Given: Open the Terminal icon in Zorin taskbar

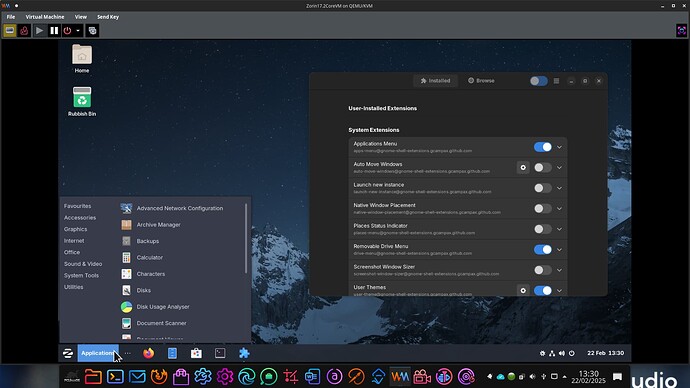Looking at the screenshot, I should pos(220,353).
